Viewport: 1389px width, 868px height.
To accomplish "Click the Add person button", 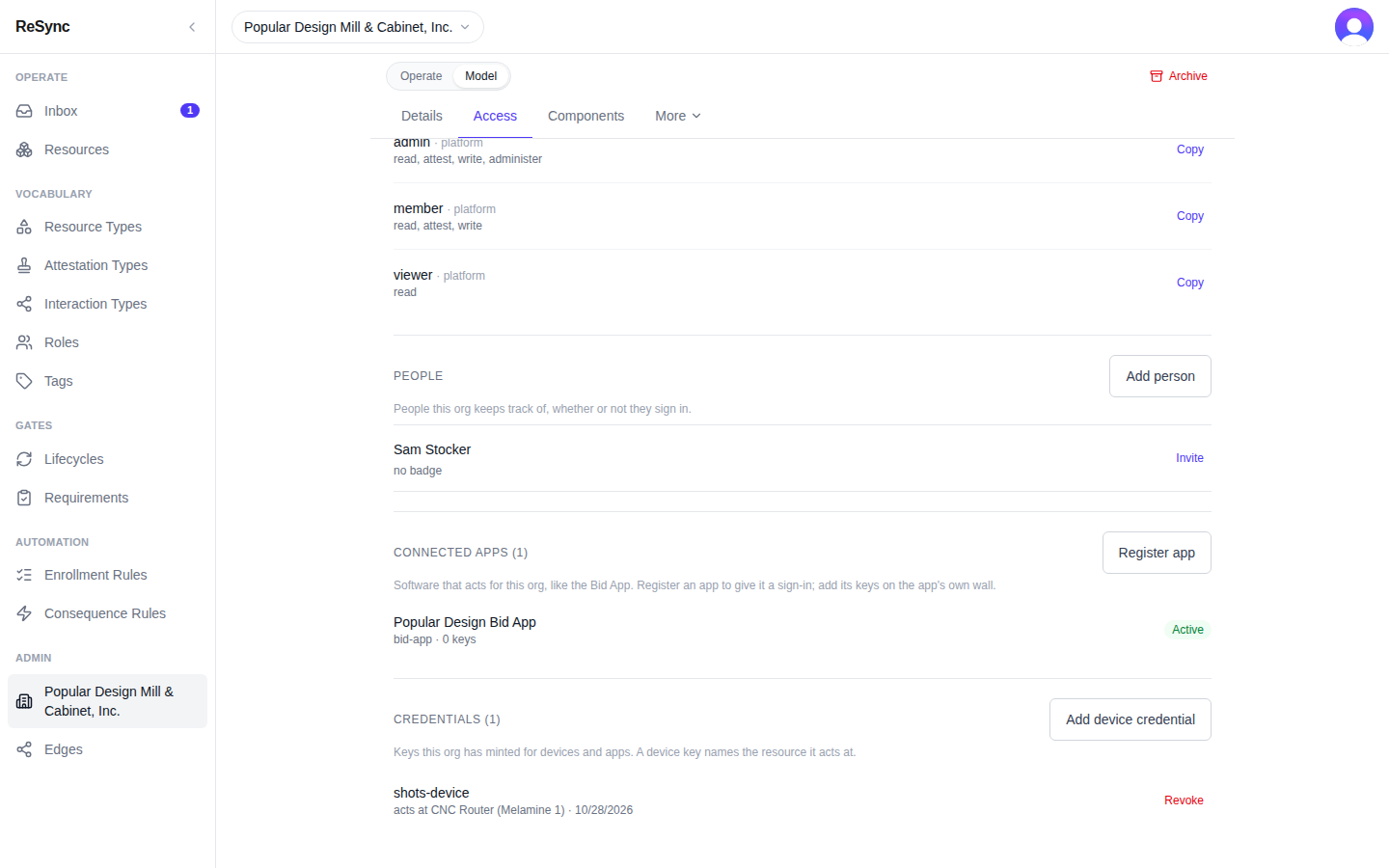I will 1159,376.
